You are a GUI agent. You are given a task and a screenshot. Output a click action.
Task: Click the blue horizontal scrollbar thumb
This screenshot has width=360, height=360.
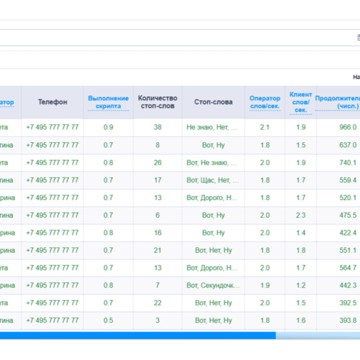click(x=138, y=335)
